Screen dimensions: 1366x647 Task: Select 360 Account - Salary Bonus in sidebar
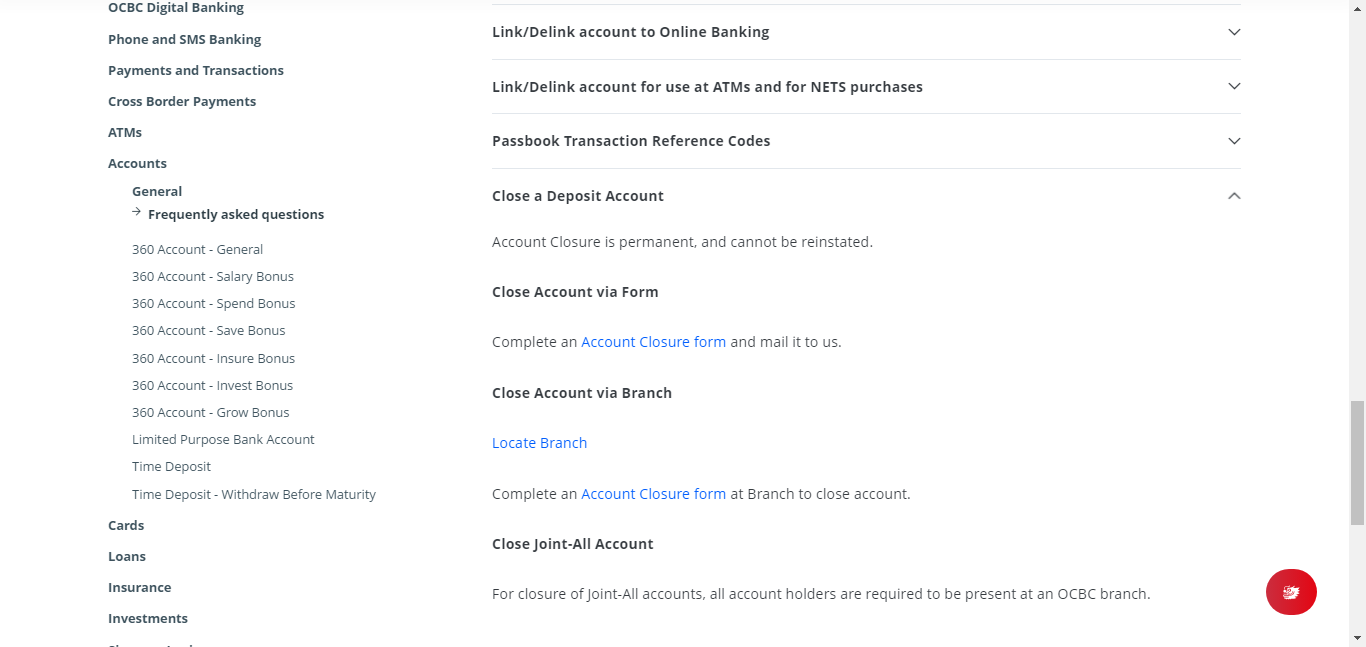pos(213,276)
